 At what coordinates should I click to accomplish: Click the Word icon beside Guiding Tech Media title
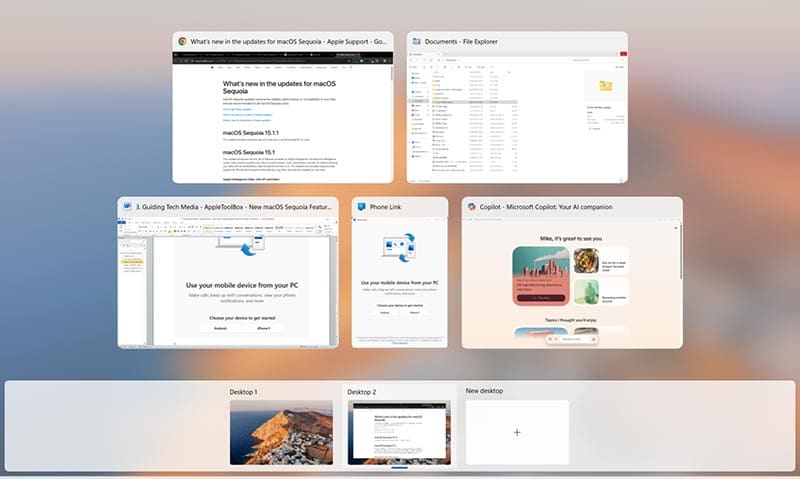(127, 207)
